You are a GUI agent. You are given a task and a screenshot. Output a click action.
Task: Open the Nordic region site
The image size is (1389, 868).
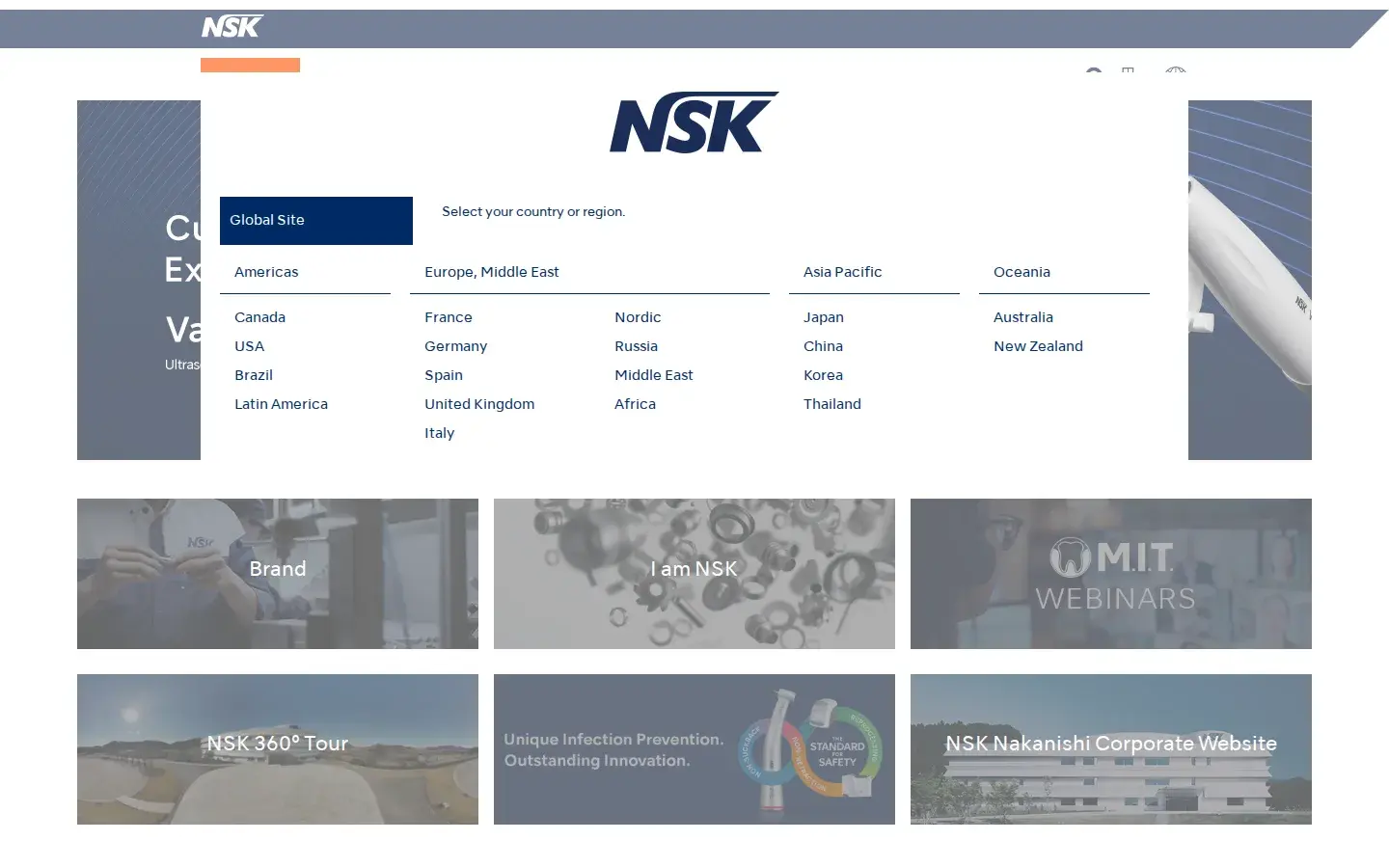pyautogui.click(x=638, y=317)
